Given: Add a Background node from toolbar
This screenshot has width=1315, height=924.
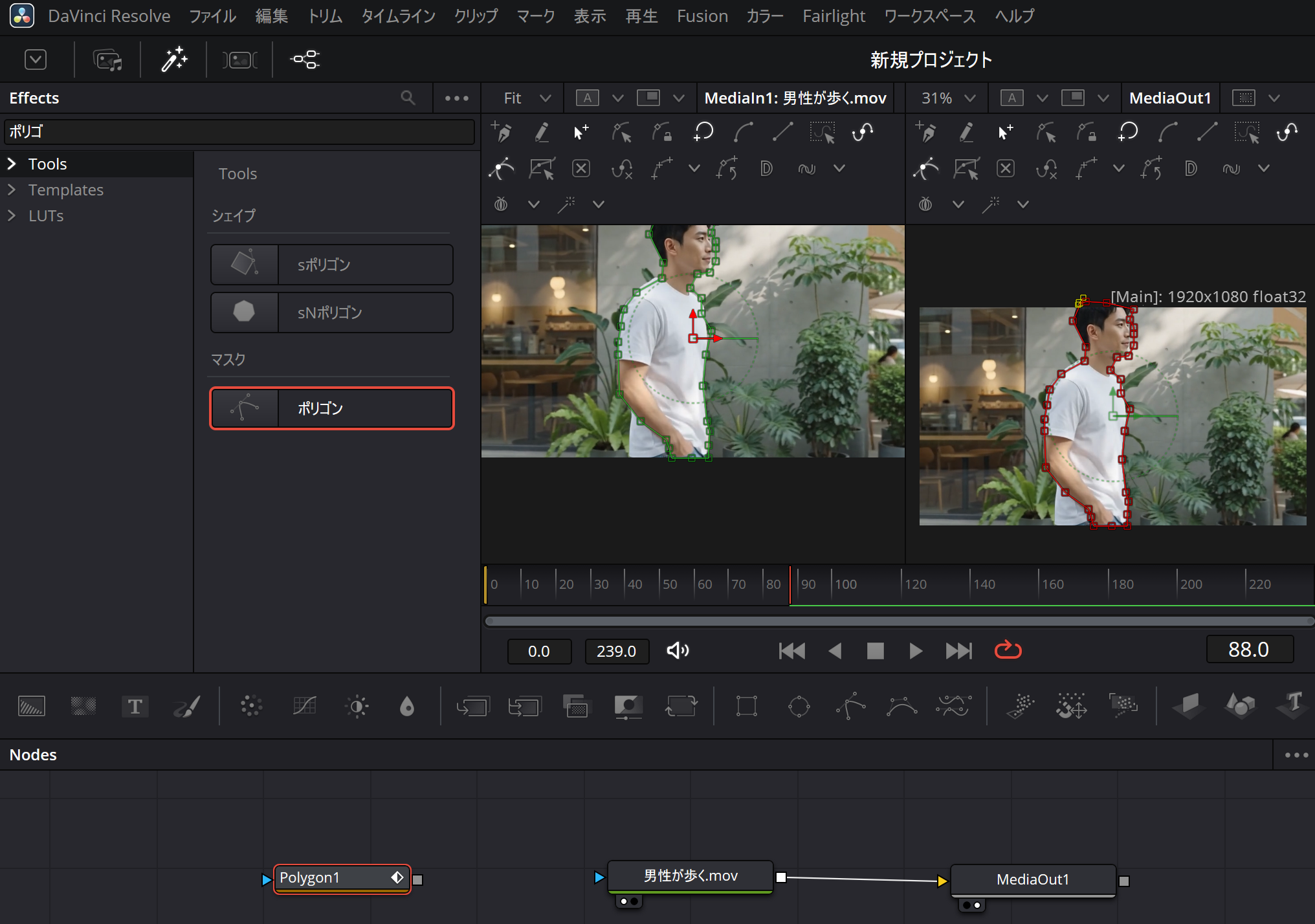Looking at the screenshot, I should [31, 706].
